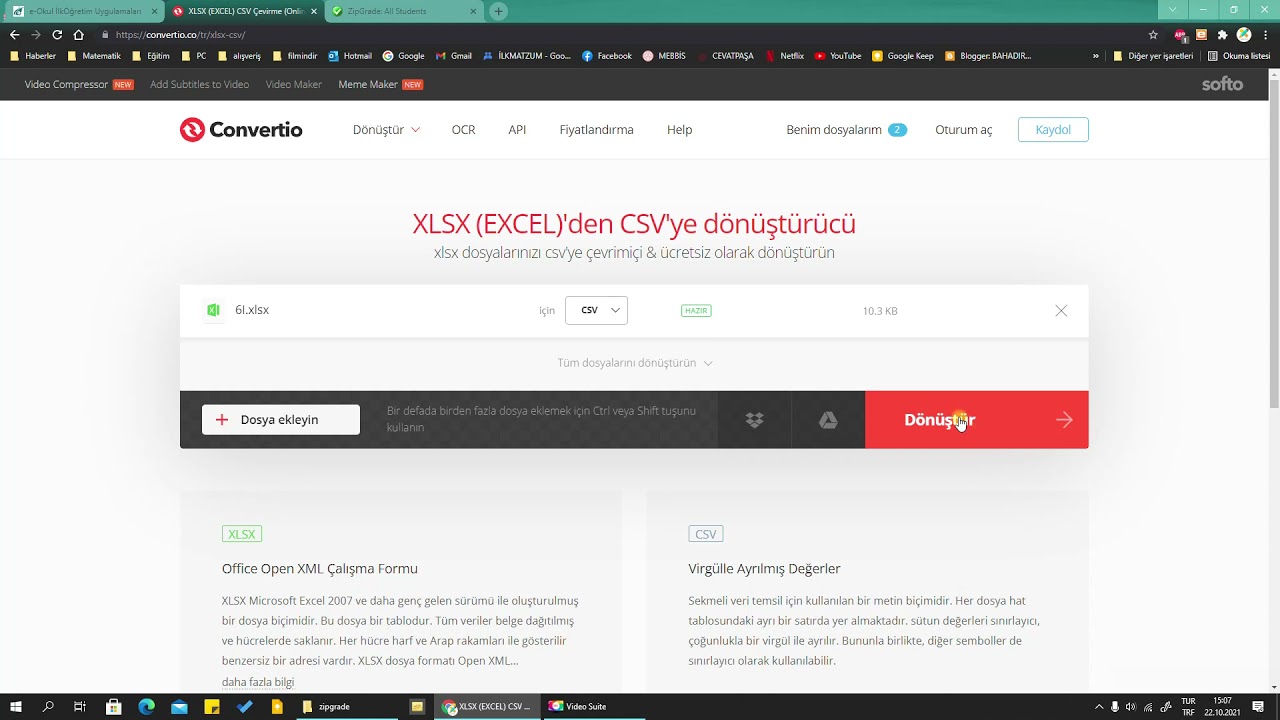The image size is (1280, 720).
Task: Click the softo logo link
Action: pos(1222,84)
